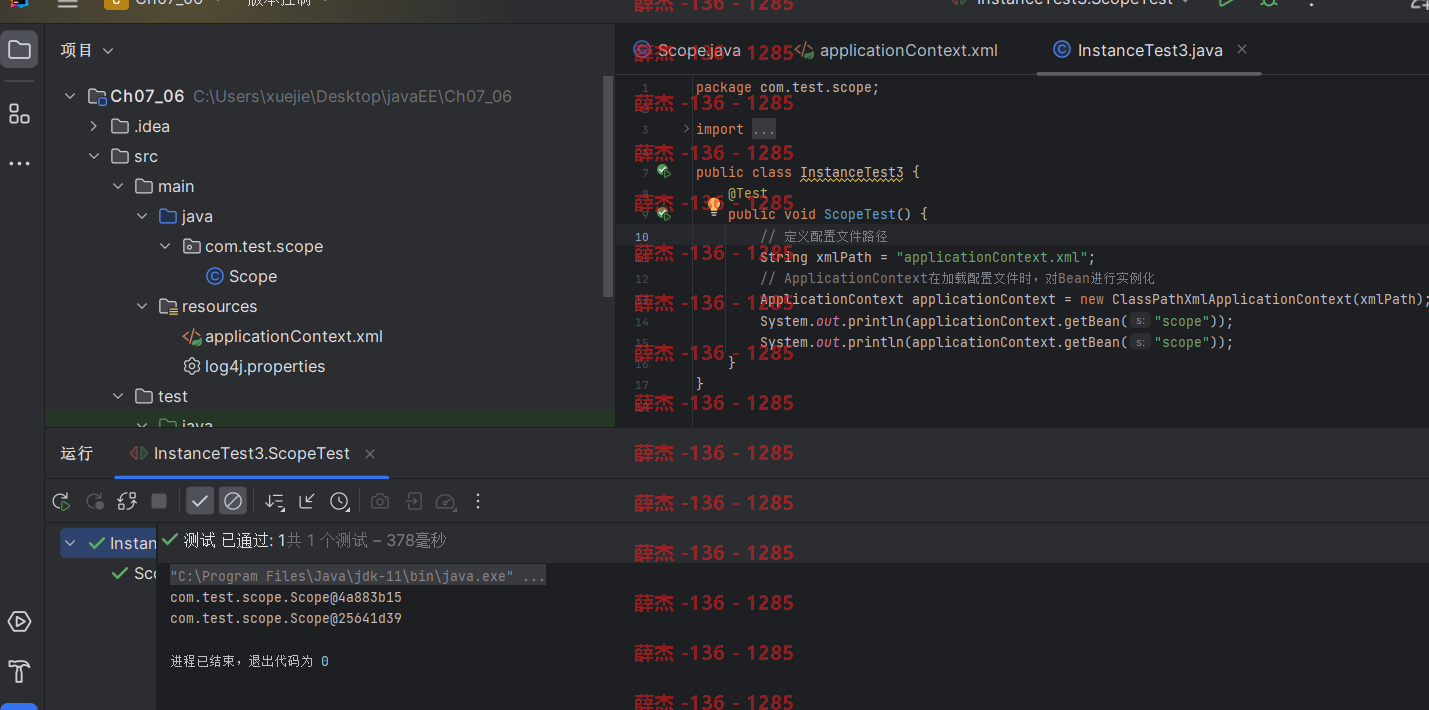This screenshot has width=1429, height=710.
Task: Collapse the Ch07_06 project root
Action: (70, 97)
